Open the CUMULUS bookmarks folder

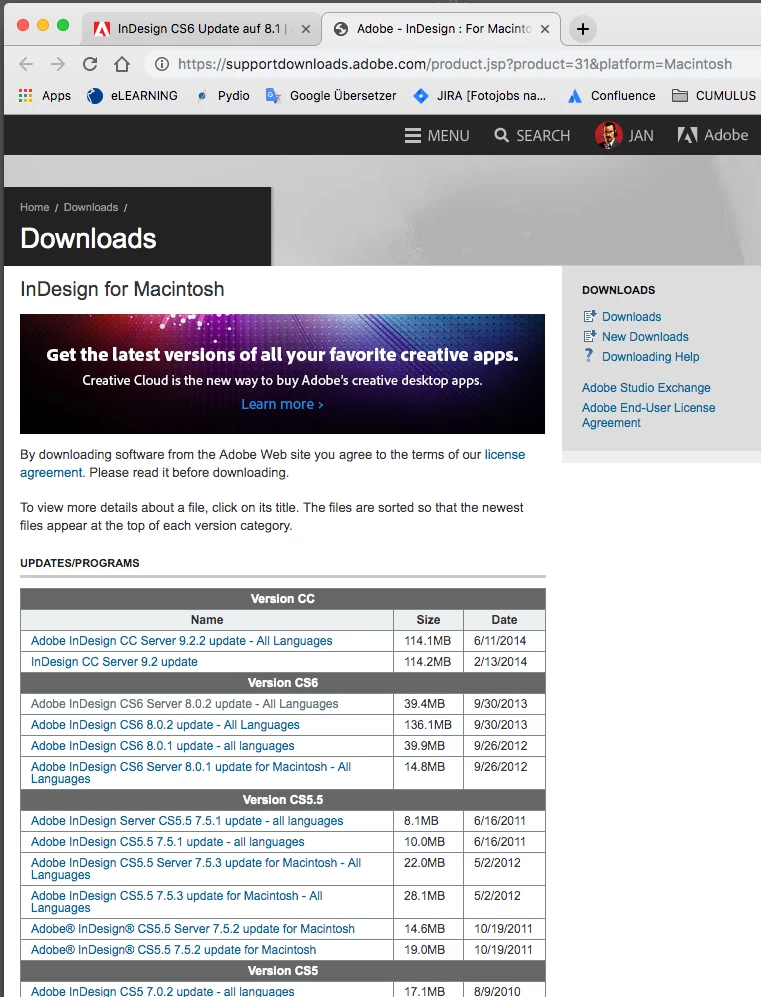click(x=714, y=95)
